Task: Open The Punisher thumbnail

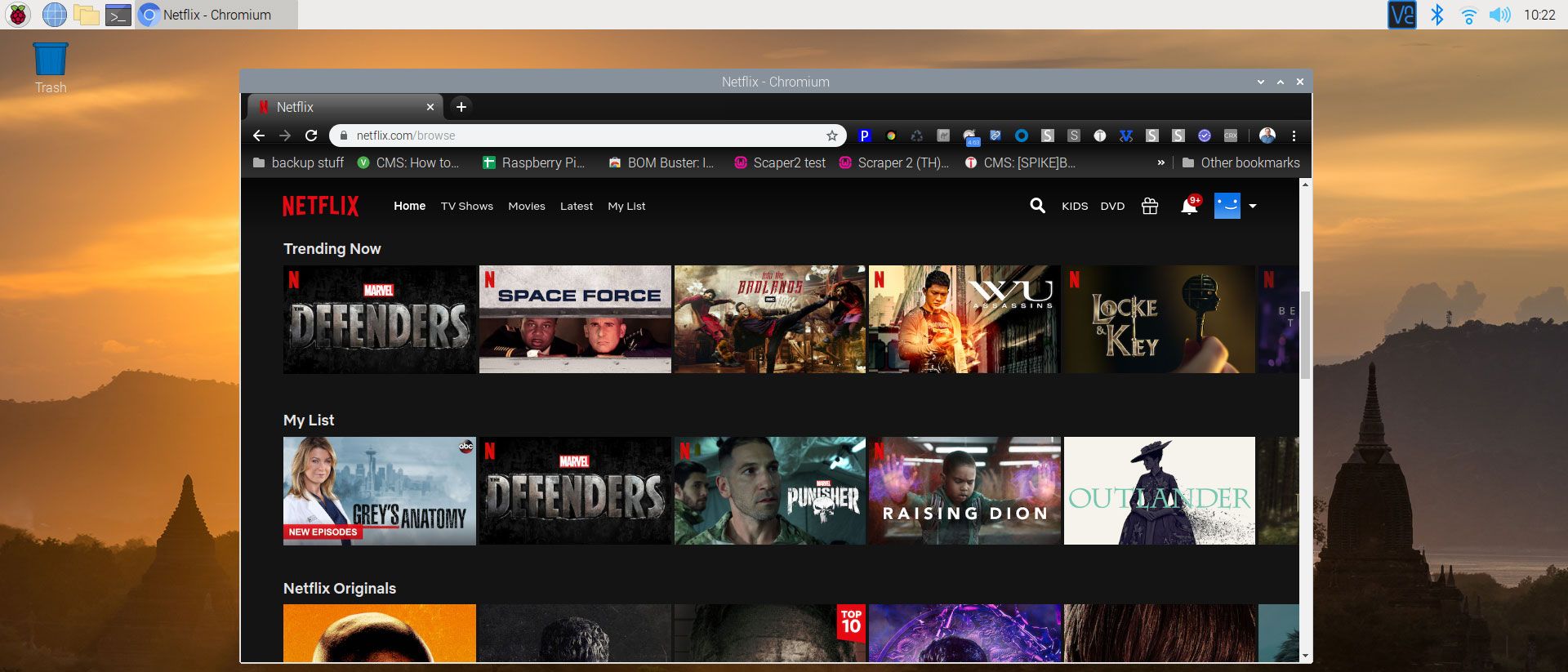Action: pyautogui.click(x=770, y=491)
